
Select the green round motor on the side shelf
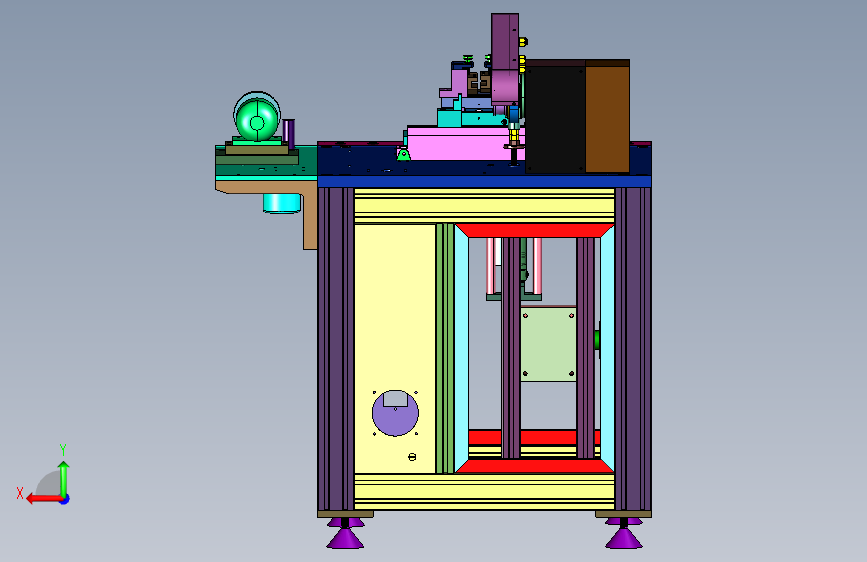click(257, 118)
